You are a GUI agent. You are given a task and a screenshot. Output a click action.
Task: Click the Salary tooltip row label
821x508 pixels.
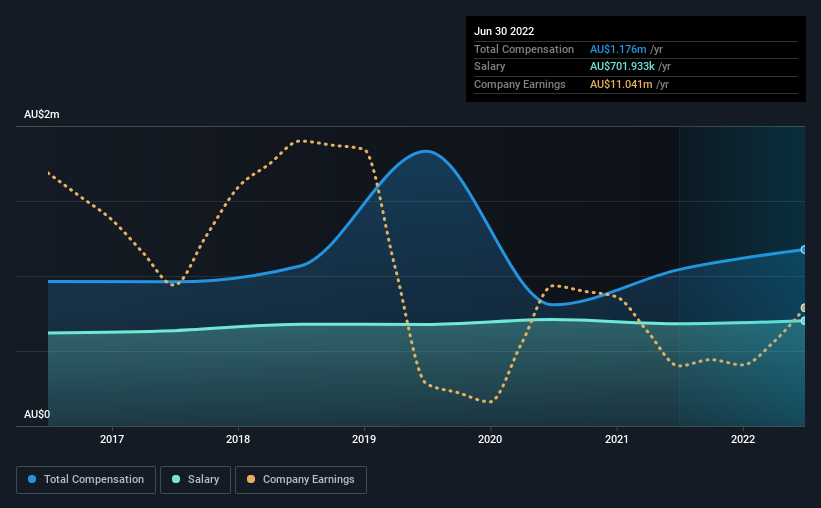(x=490, y=67)
